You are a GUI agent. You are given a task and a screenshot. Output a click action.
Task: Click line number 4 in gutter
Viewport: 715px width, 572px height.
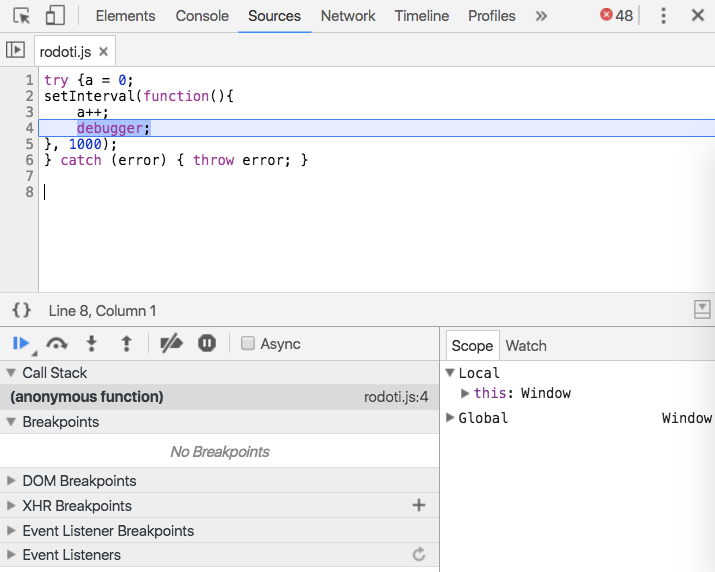coord(30,128)
